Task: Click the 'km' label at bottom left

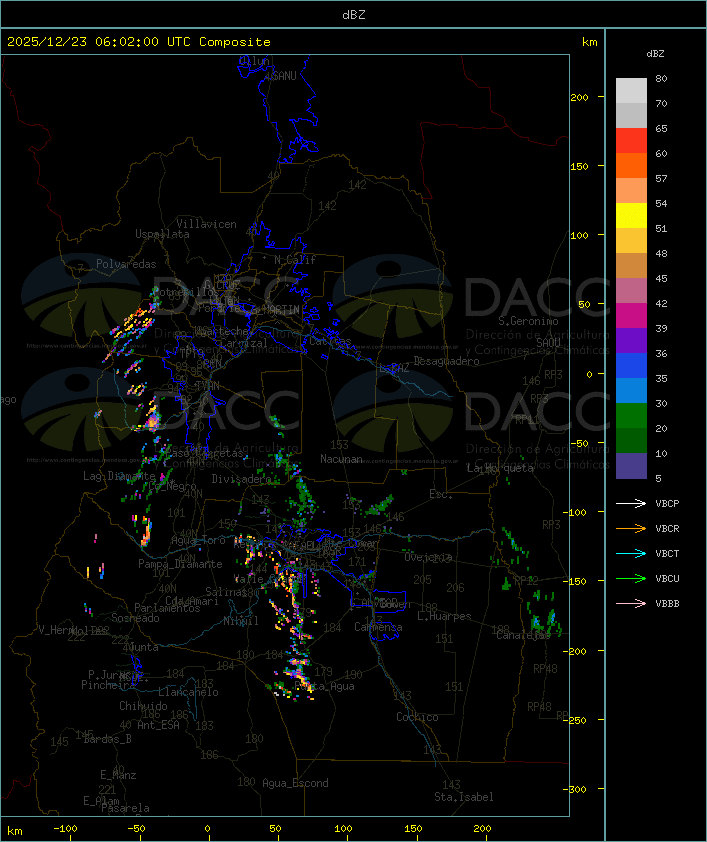Action: [15, 831]
